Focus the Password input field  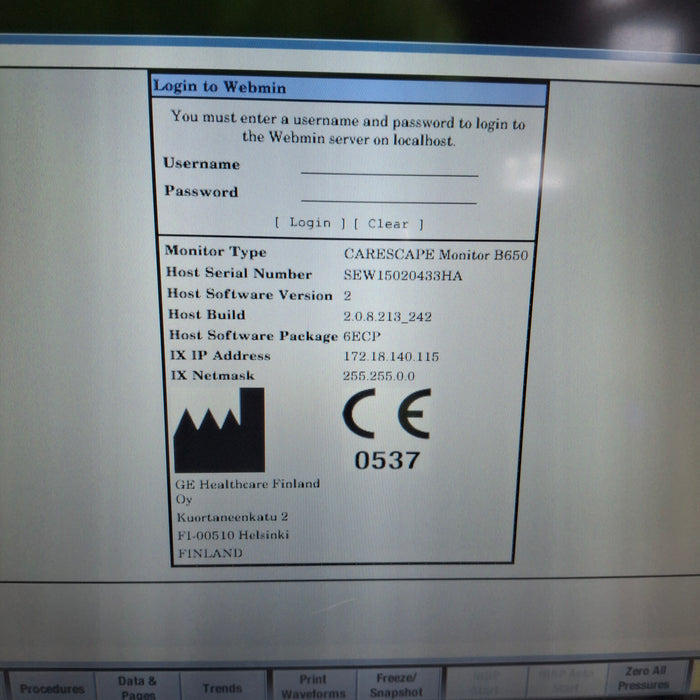click(389, 194)
